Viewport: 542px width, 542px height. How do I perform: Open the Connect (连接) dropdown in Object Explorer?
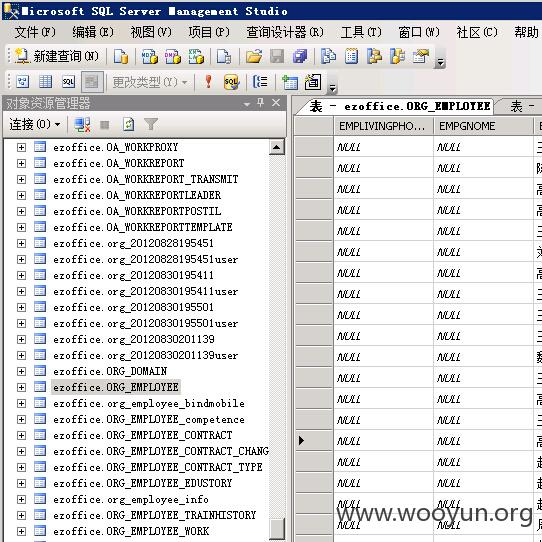tap(35, 124)
